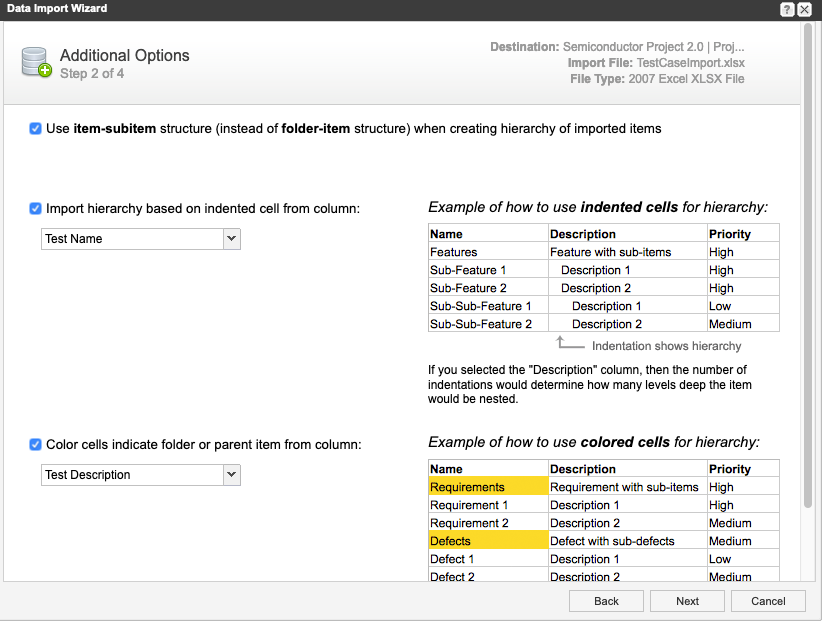The width and height of the screenshot is (822, 621).
Task: Close the Data Import Wizard dialog
Action: click(x=804, y=9)
